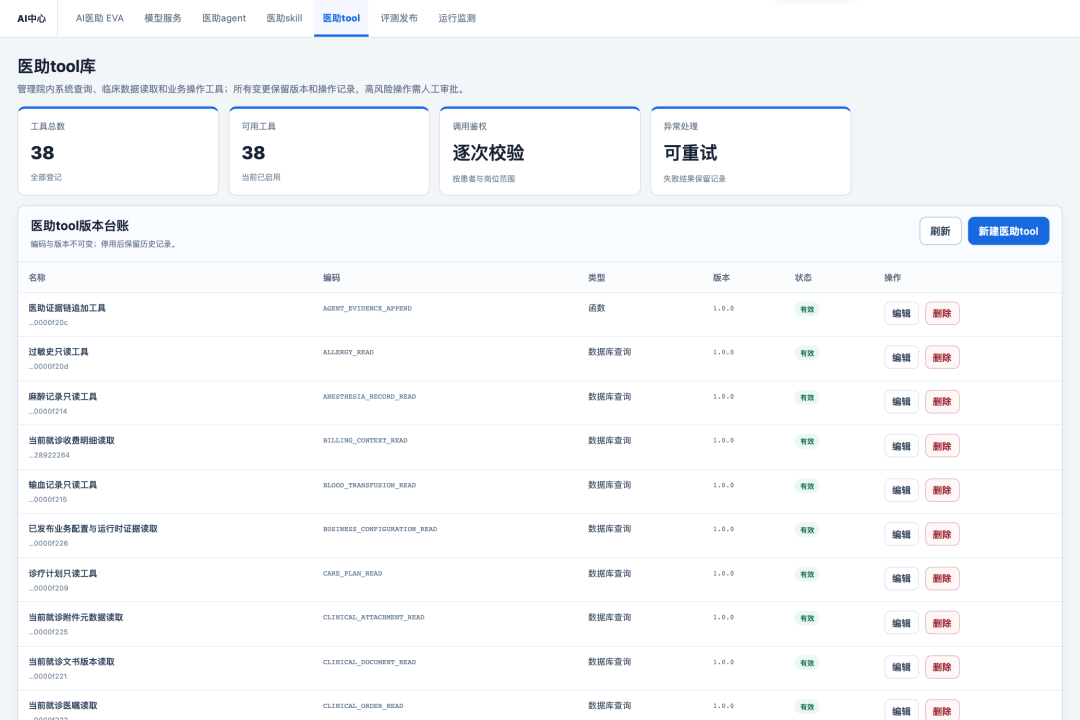This screenshot has width=1080, height=720.
Task: Edit the 当前就诊医嘱读取 row
Action: click(x=901, y=710)
